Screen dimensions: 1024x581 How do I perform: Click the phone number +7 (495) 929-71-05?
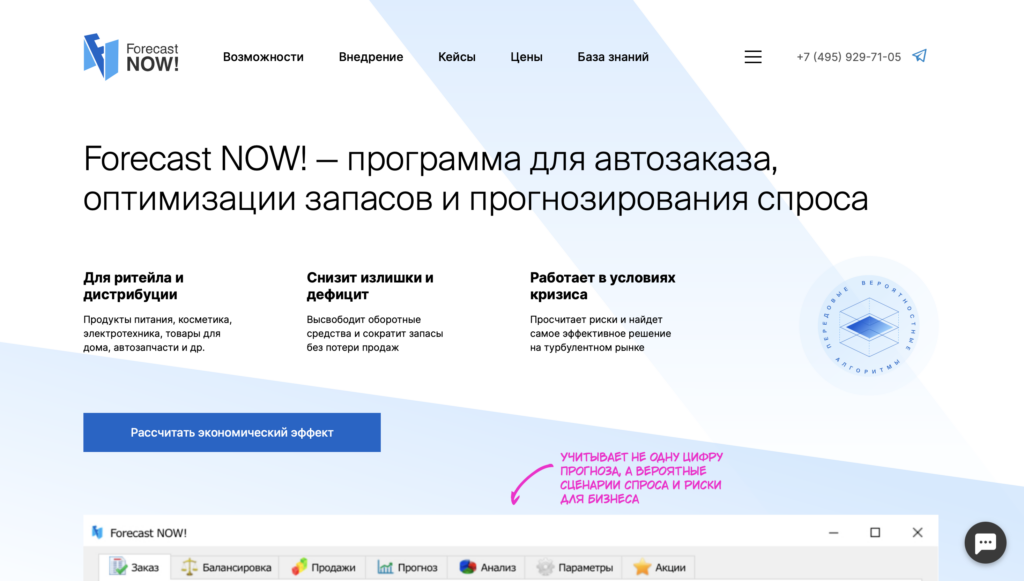click(848, 57)
